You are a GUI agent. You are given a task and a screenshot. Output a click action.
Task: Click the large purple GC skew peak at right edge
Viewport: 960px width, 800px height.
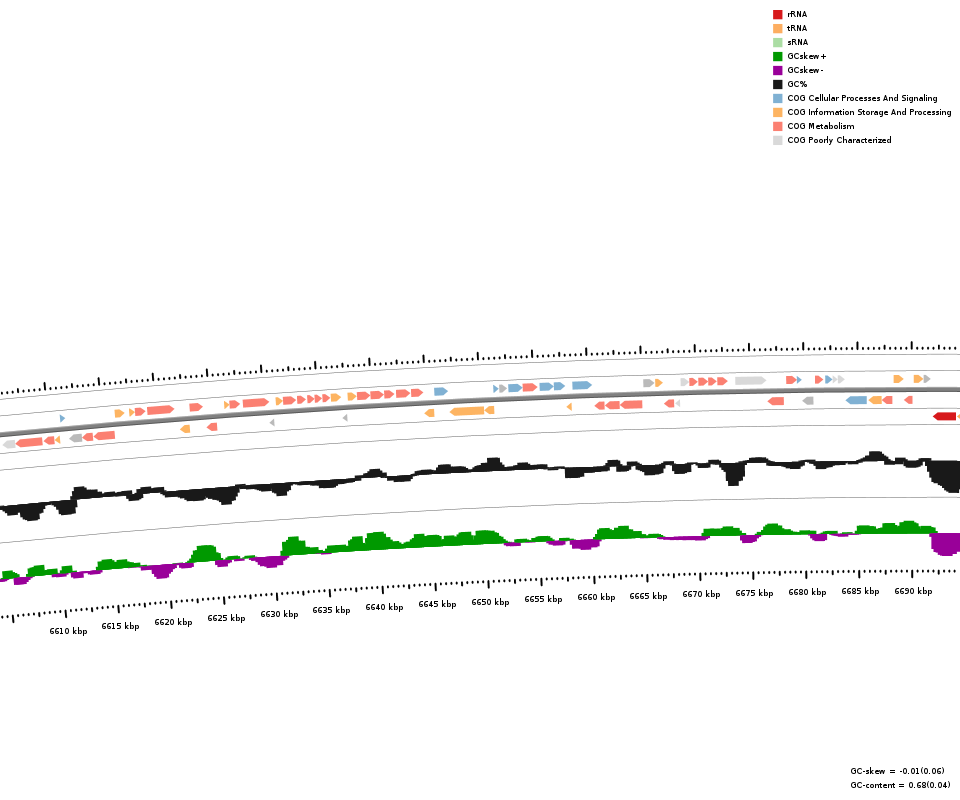[x=945, y=544]
